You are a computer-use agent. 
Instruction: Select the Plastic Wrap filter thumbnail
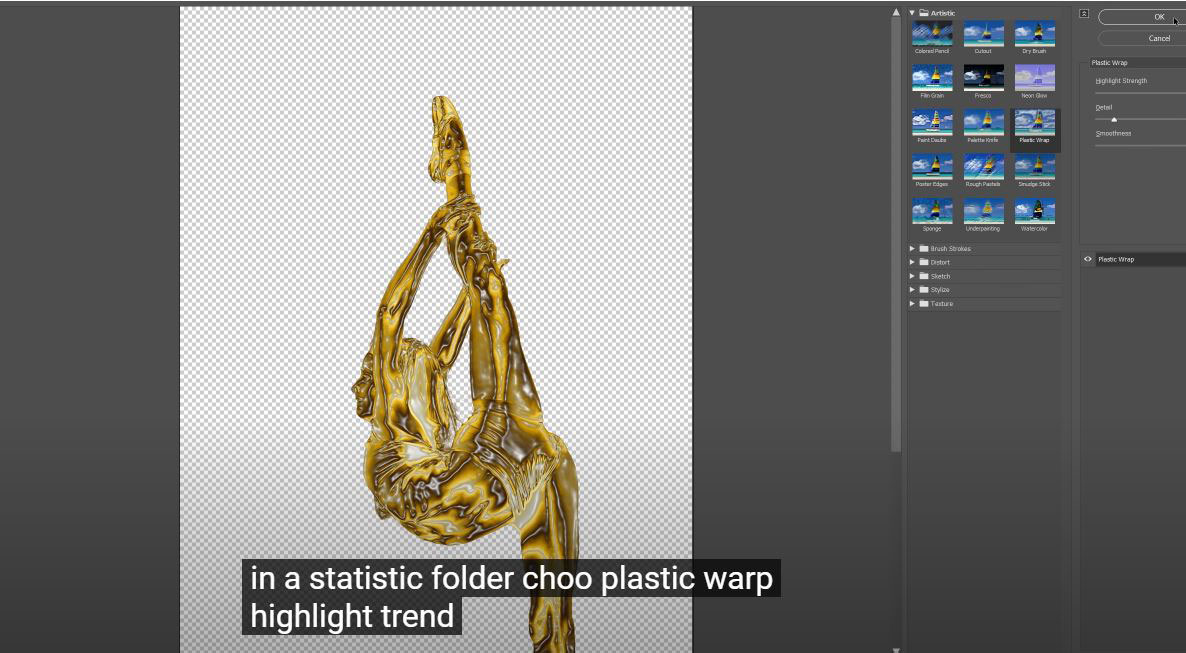(1034, 123)
